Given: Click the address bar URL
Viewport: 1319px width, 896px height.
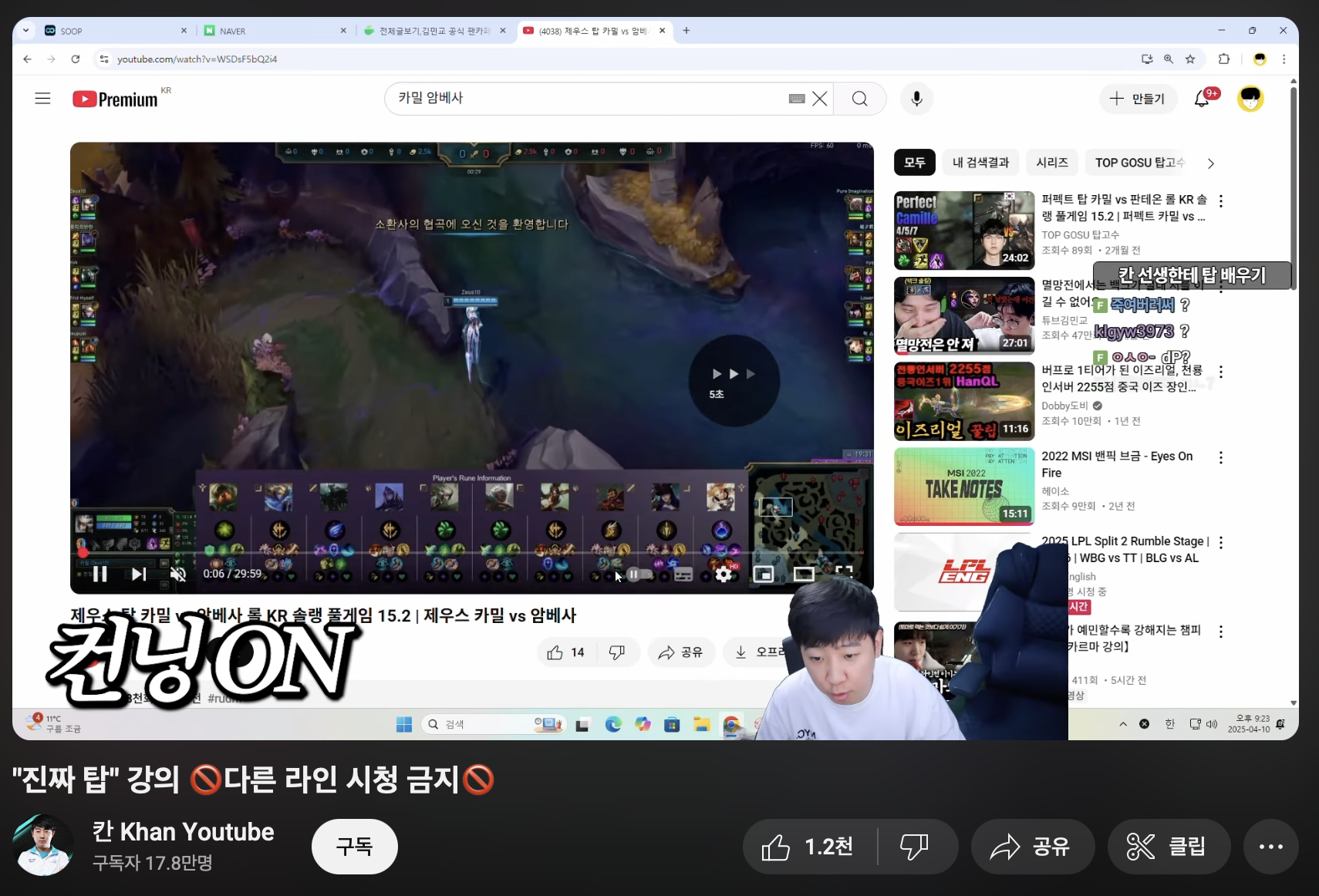Looking at the screenshot, I should (x=197, y=59).
